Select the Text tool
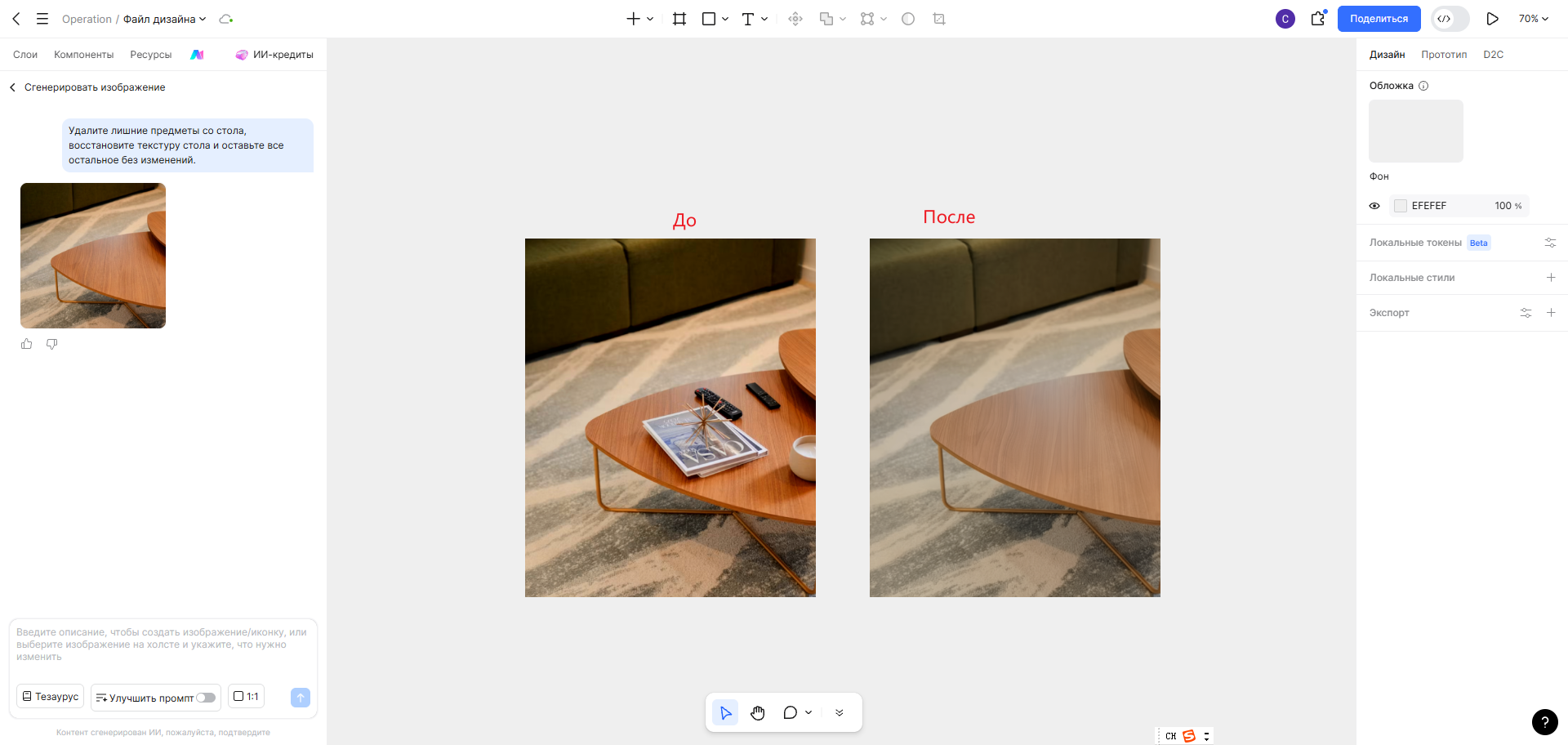 747,19
